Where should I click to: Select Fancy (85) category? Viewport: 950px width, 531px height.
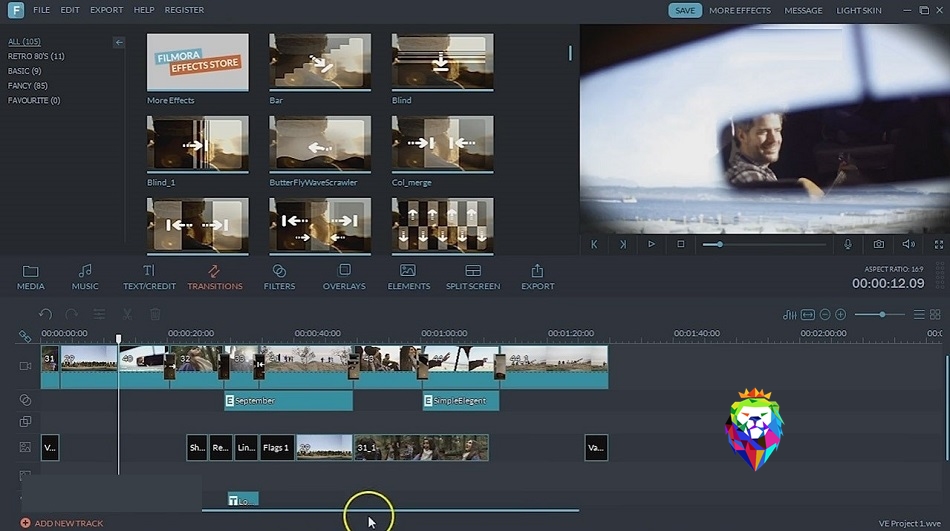(x=27, y=85)
